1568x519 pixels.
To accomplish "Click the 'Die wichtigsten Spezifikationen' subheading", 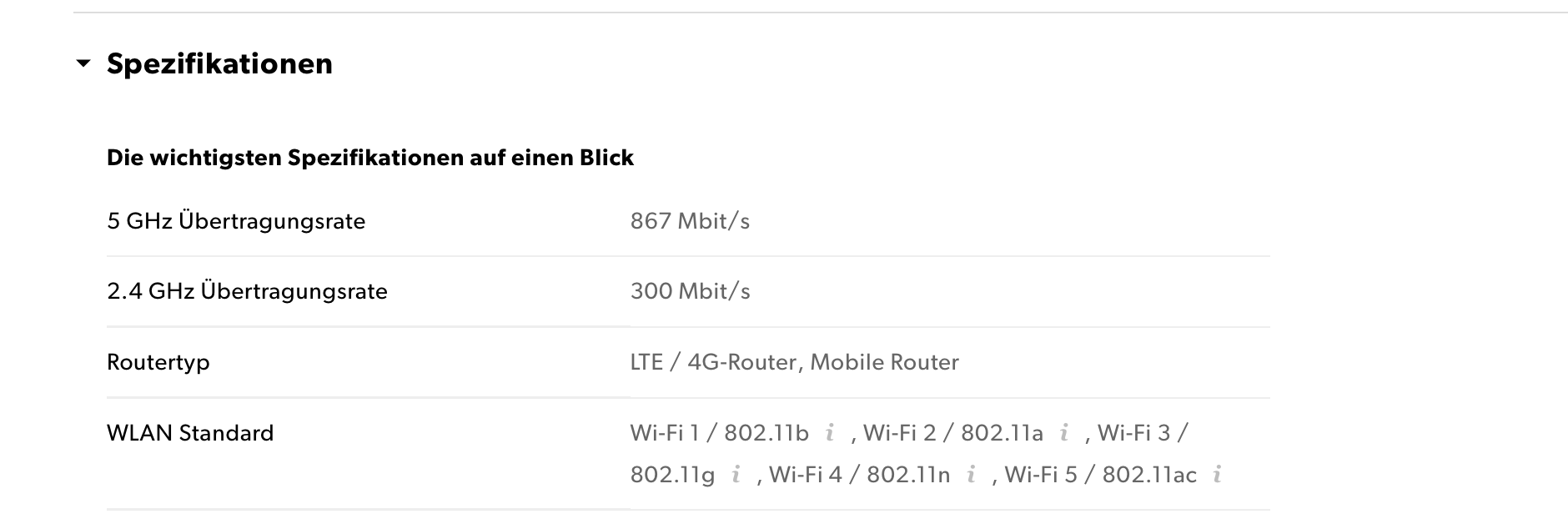I will [x=370, y=158].
